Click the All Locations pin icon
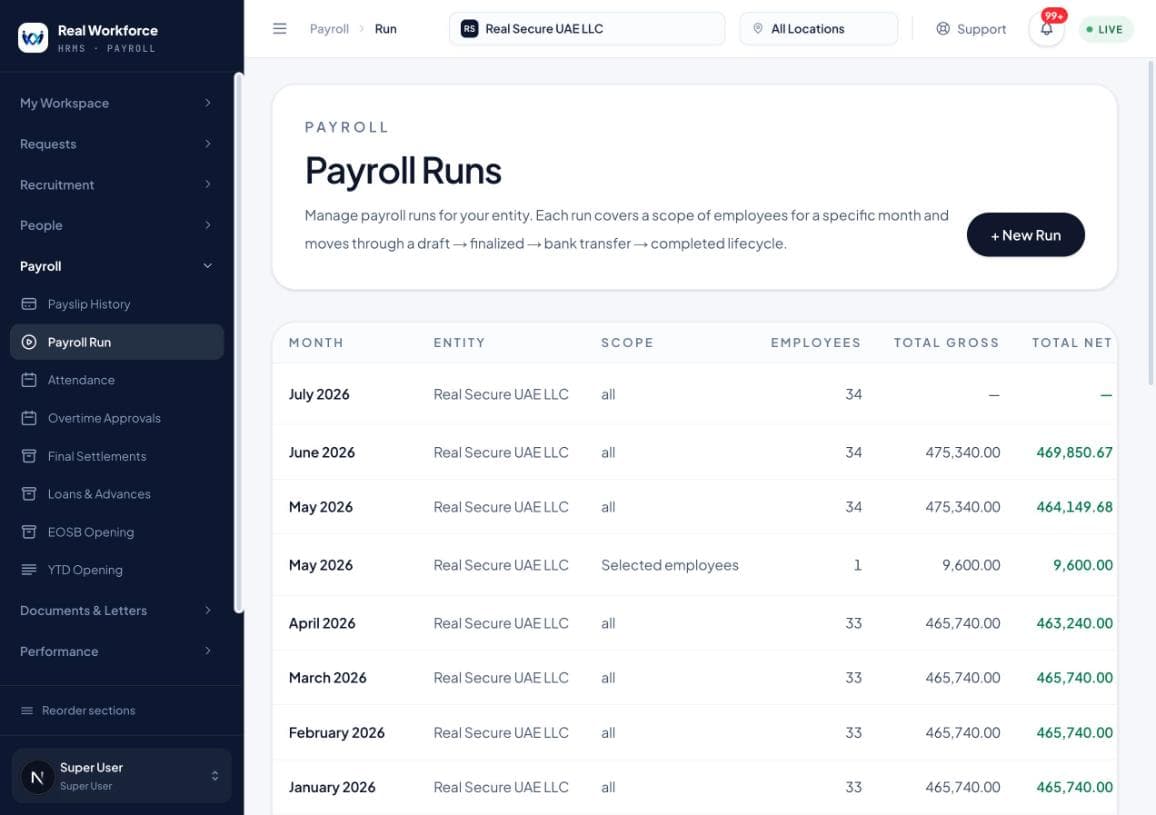 pyautogui.click(x=757, y=29)
